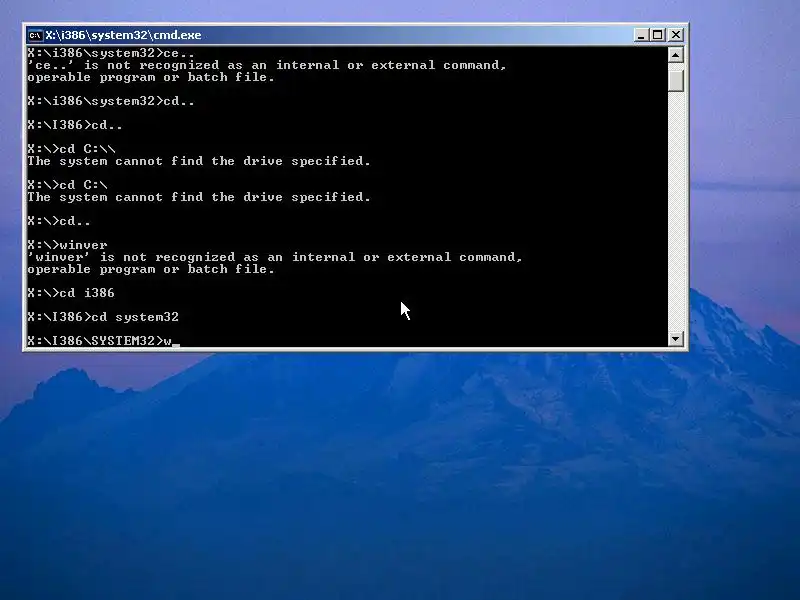Maximize the command prompt window
This screenshot has height=600, width=800.
coord(658,35)
